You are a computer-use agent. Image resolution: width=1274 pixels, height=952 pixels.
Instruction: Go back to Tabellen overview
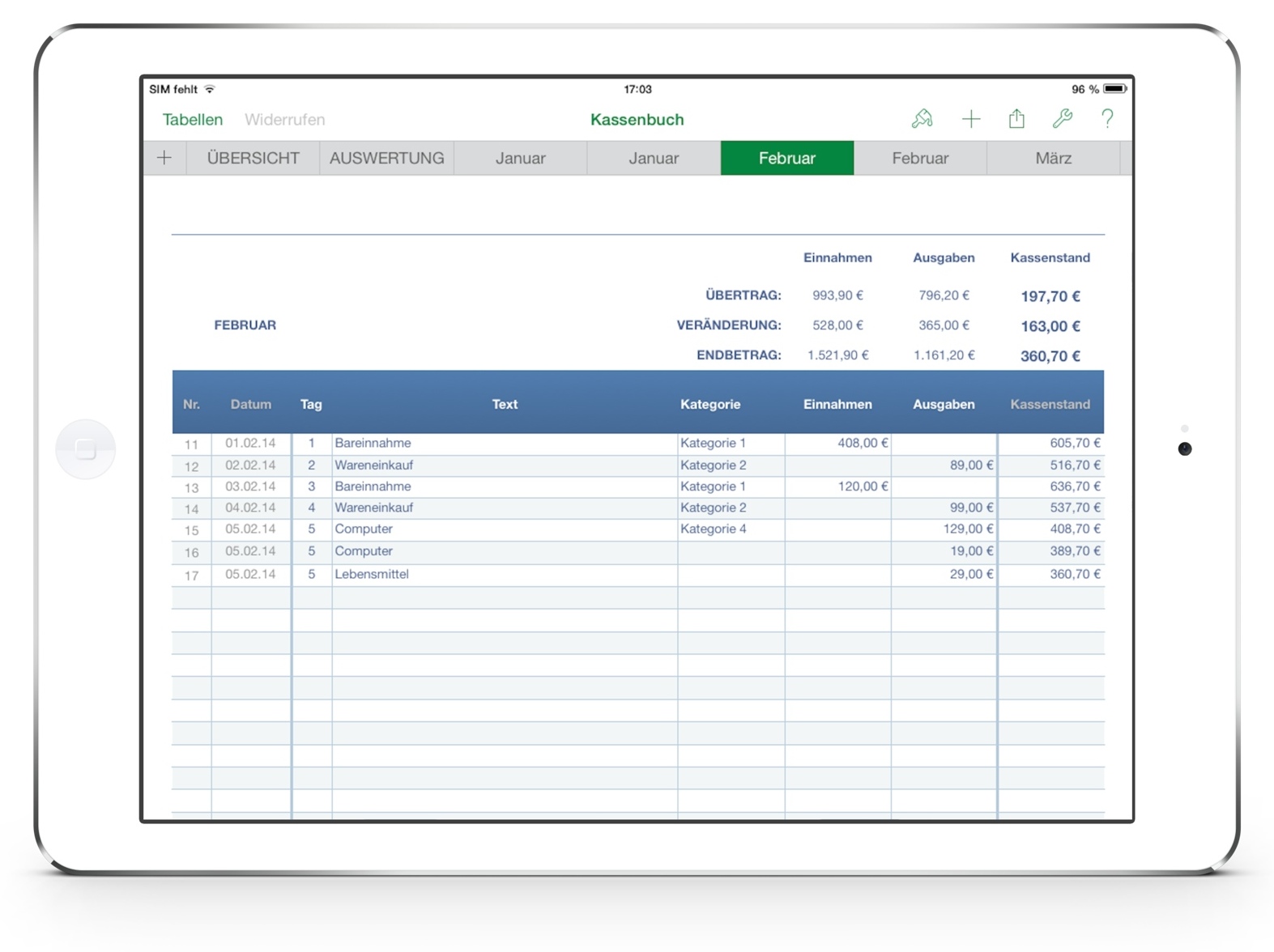[x=193, y=120]
